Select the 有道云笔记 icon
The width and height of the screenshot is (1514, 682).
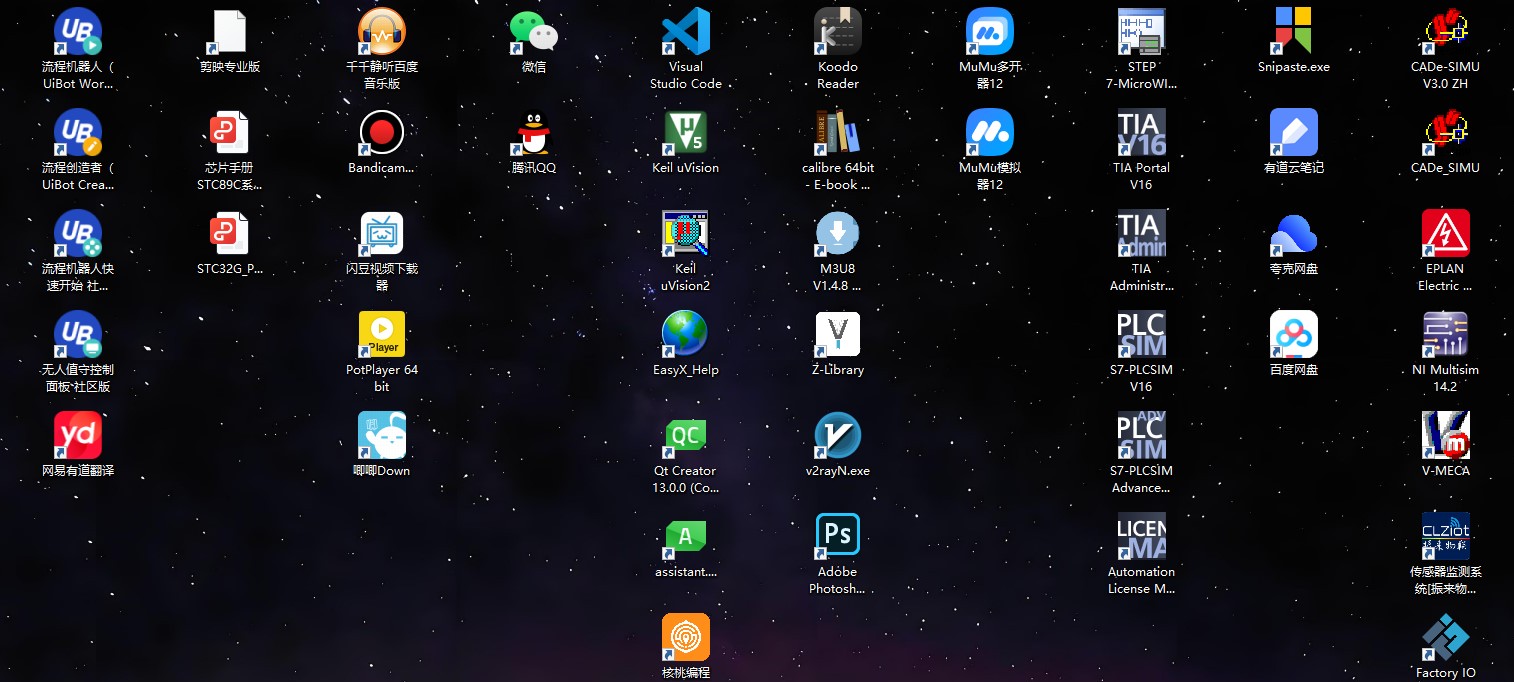click(x=1294, y=133)
